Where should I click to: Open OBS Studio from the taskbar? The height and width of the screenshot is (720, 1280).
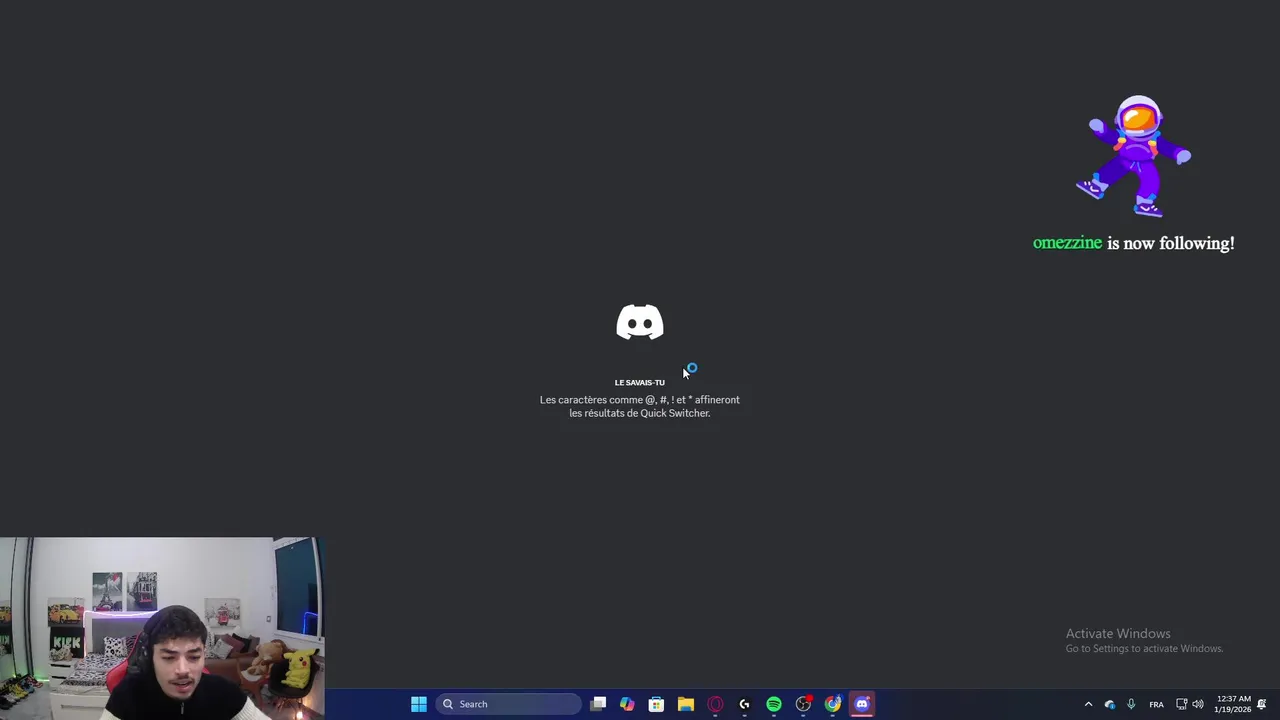(x=803, y=704)
